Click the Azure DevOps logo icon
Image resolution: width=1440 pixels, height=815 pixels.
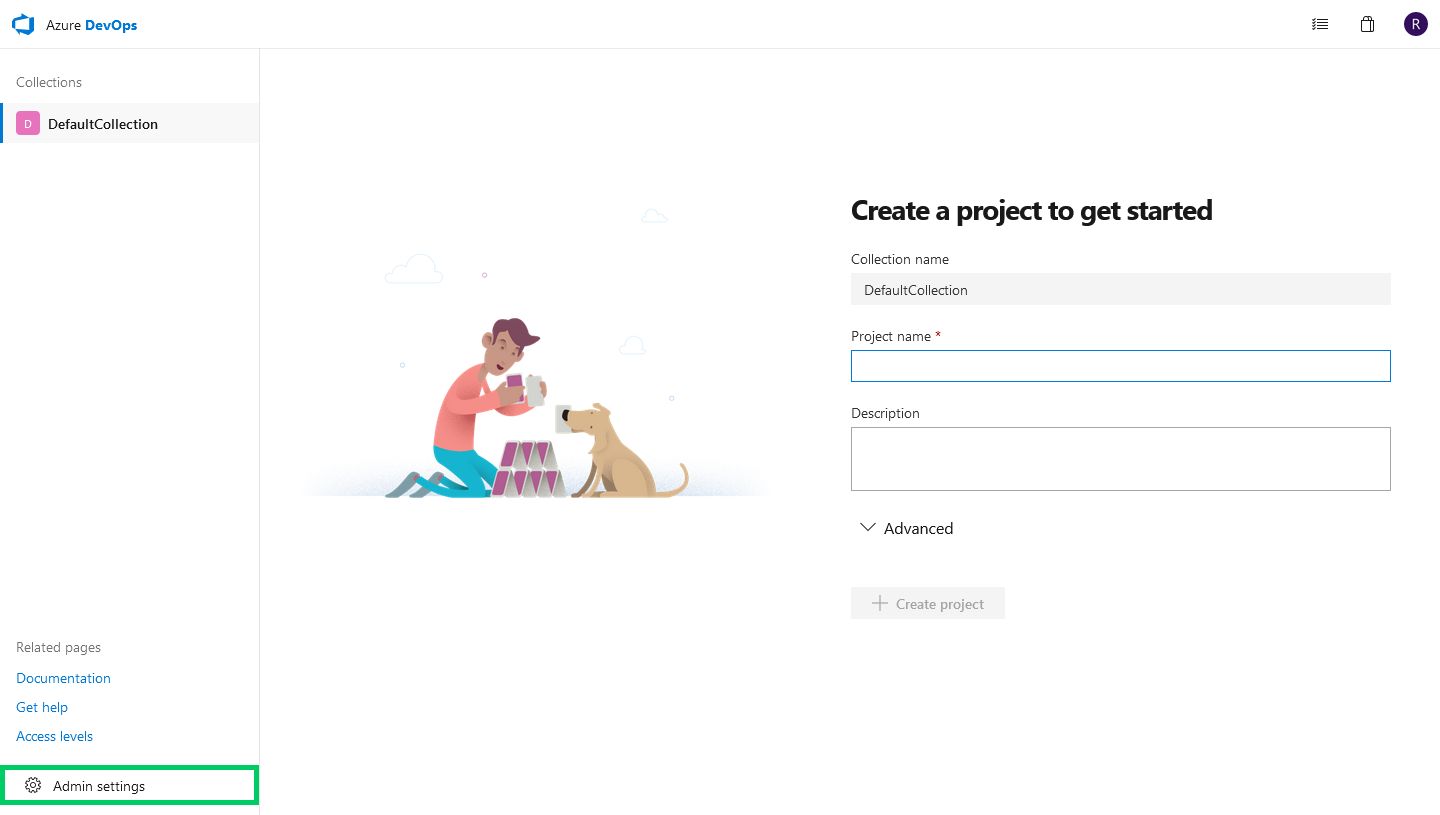[x=23, y=25]
